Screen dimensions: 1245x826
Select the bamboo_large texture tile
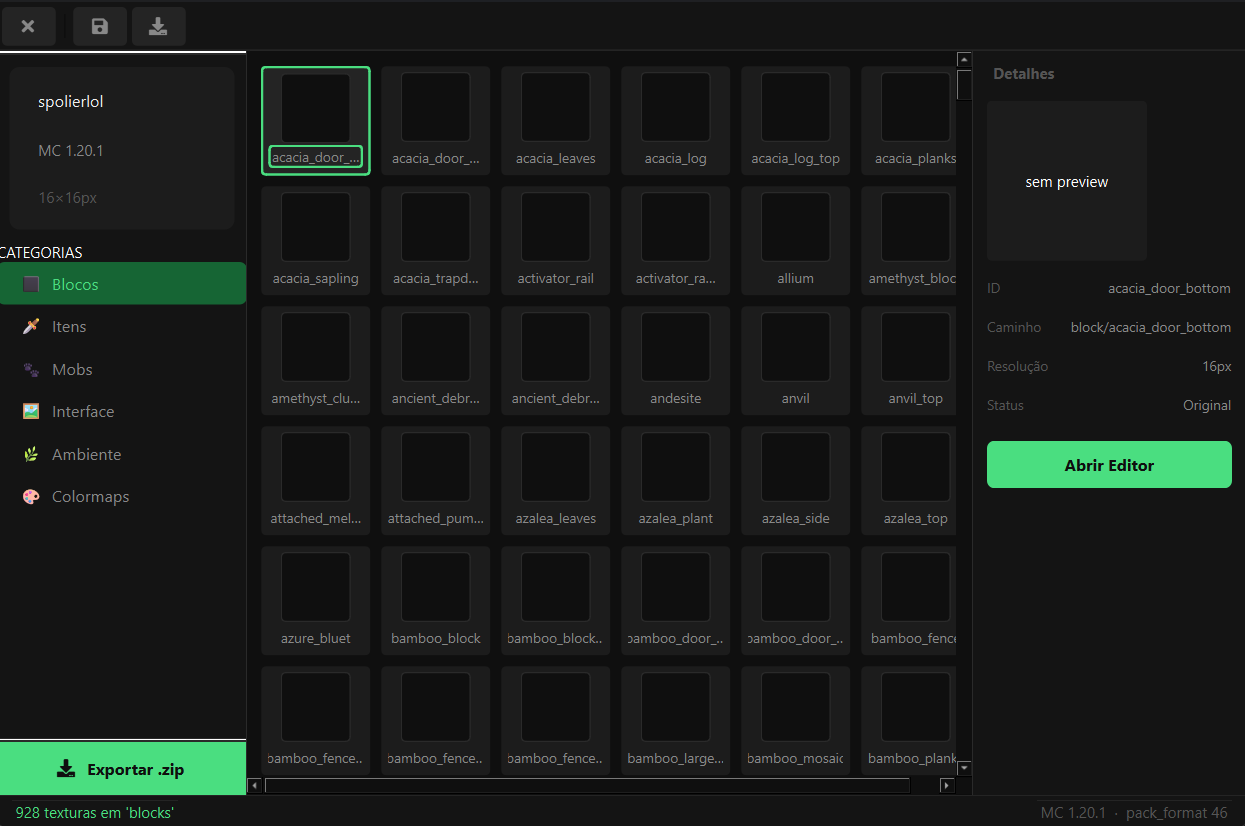676,721
